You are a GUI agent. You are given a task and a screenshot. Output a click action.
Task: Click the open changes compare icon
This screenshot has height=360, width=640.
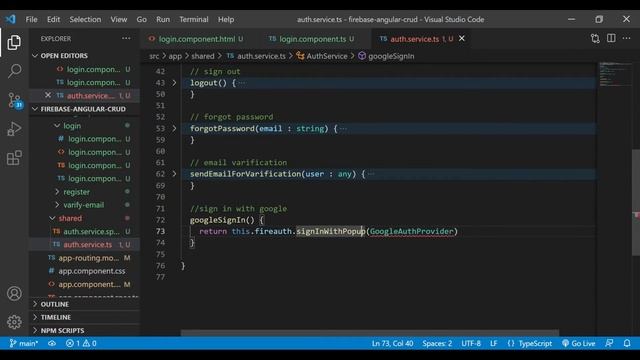tap(595, 38)
